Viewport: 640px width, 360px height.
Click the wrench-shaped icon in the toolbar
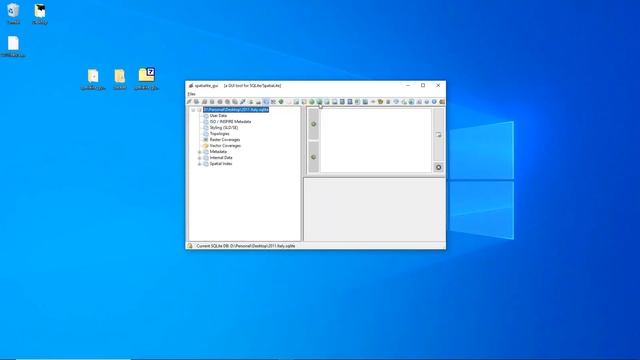tap(243, 102)
